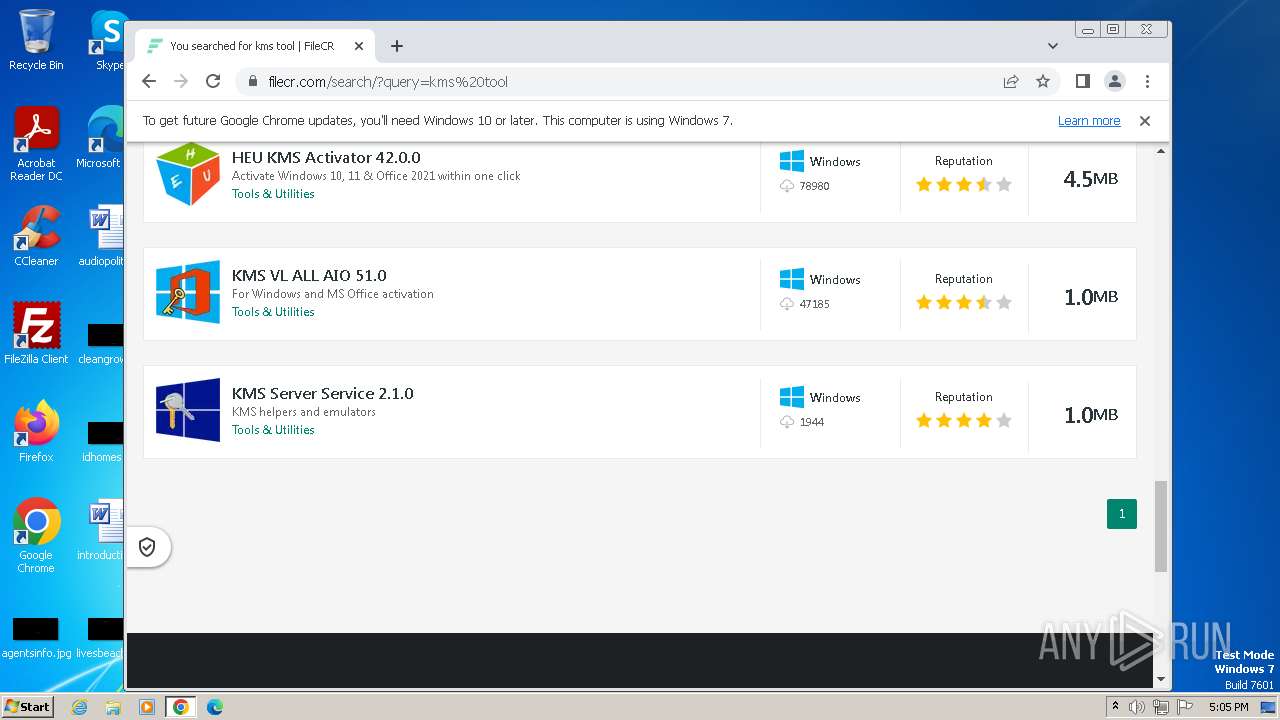Click scrollbar up arrow
This screenshot has width=1280, height=720.
(x=1161, y=151)
